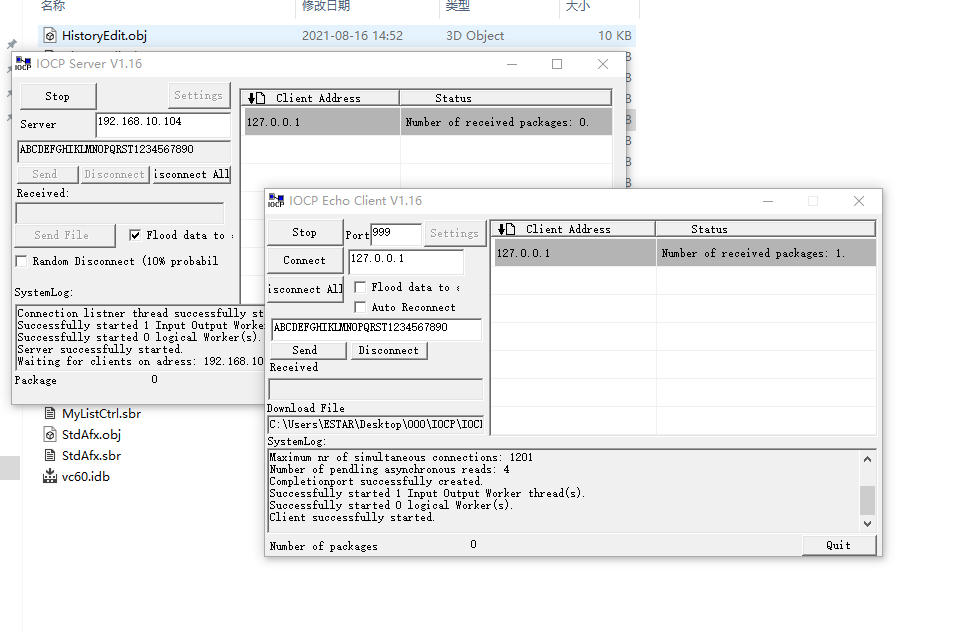The image size is (958, 632).
Task: Click Stop button in Echo Client
Action: (305, 232)
